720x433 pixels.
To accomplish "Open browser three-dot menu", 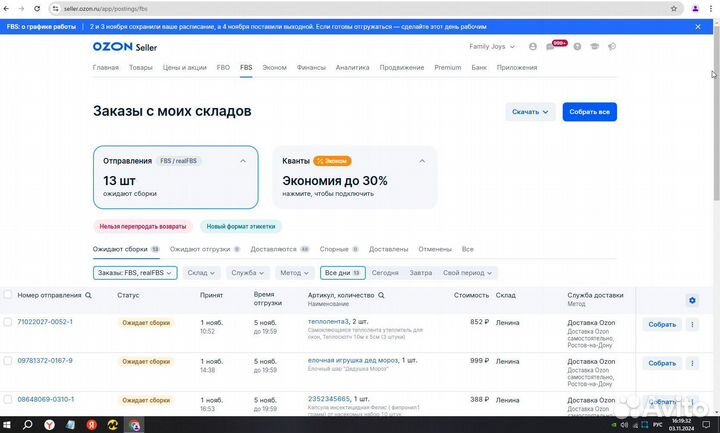I will point(711,8).
